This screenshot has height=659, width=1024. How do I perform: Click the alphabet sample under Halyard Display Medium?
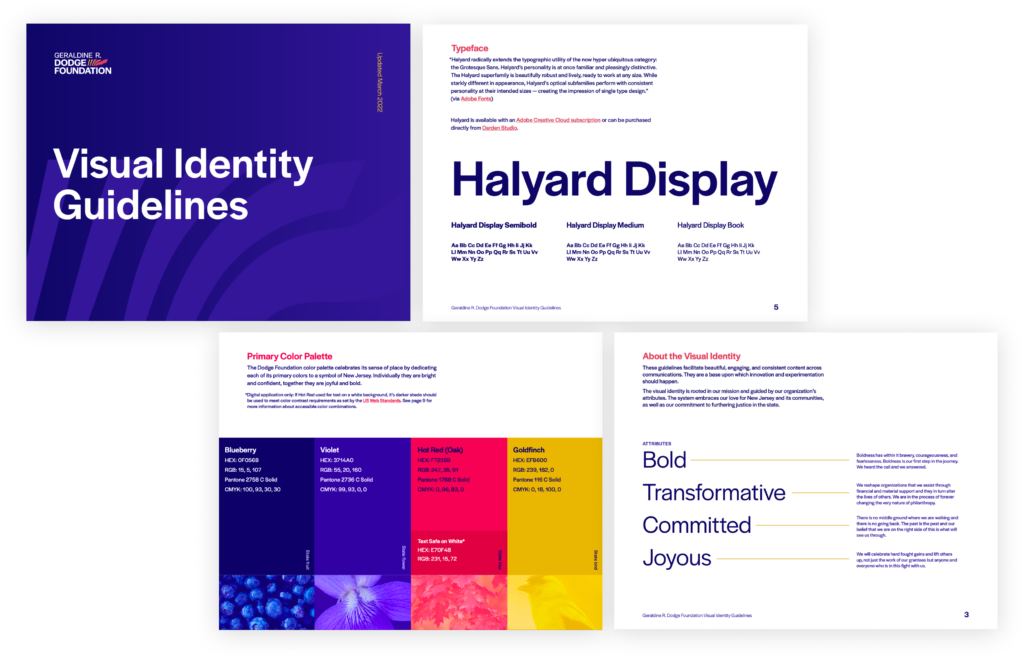click(x=608, y=252)
